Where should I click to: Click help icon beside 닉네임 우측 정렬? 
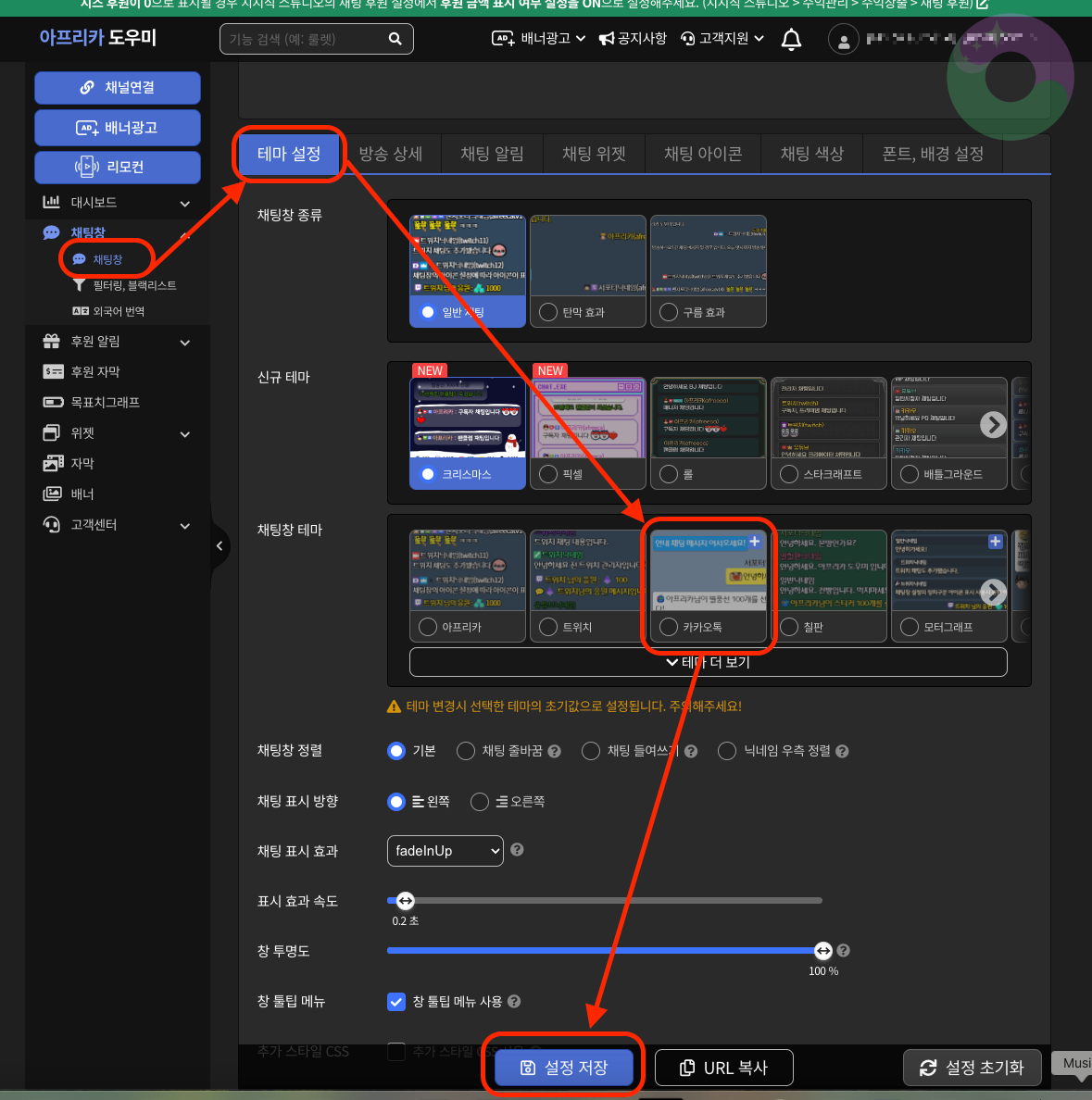click(842, 751)
